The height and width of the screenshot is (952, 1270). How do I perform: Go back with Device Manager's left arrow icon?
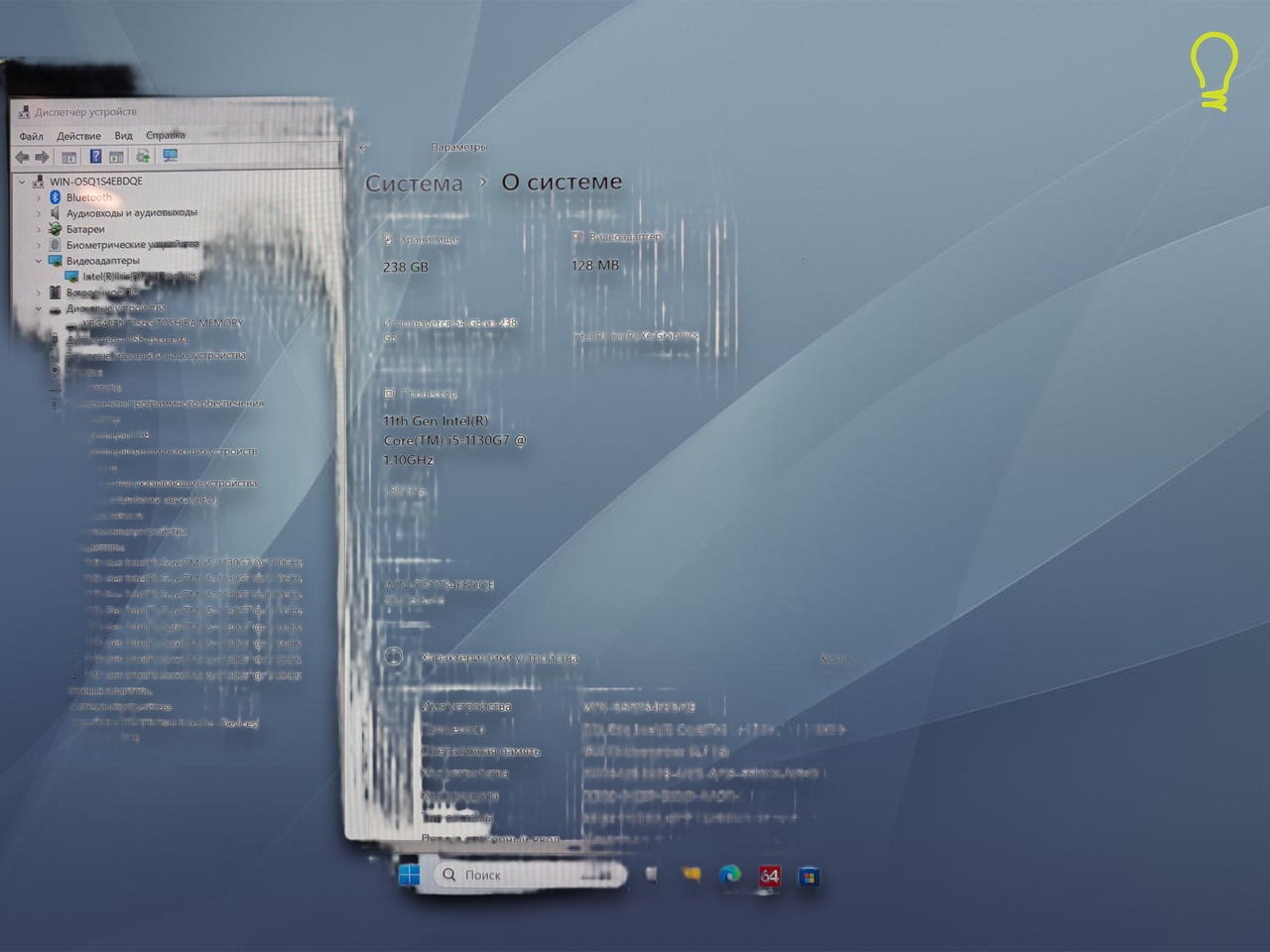pyautogui.click(x=22, y=157)
